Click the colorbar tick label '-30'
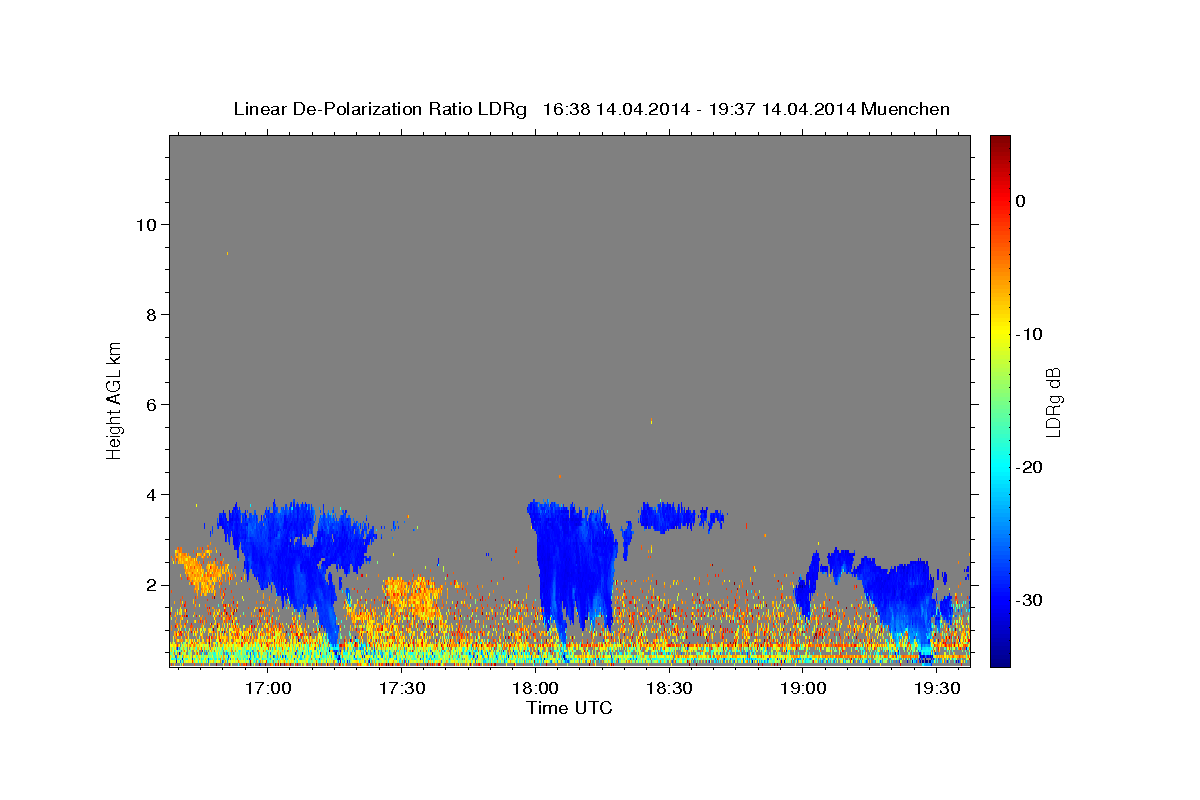This screenshot has height=800, width=1200. point(1029,600)
